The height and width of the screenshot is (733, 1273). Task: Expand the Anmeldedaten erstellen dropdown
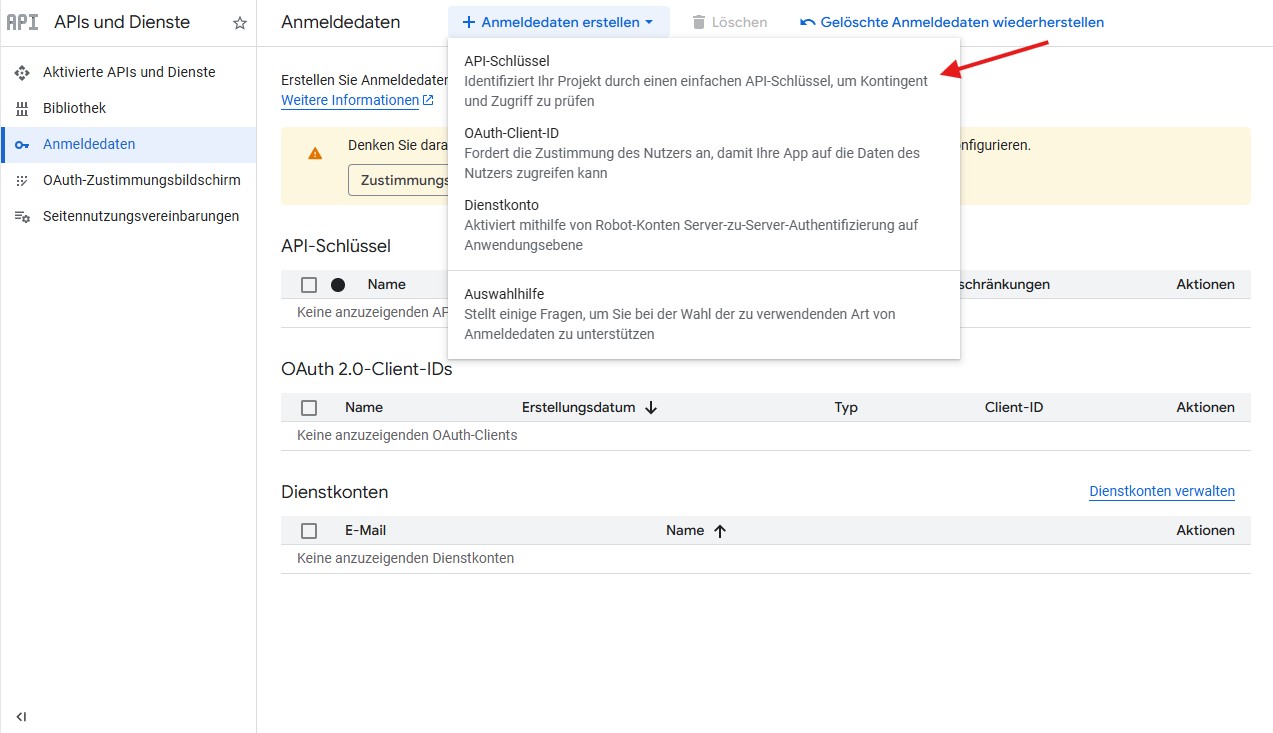(x=558, y=22)
